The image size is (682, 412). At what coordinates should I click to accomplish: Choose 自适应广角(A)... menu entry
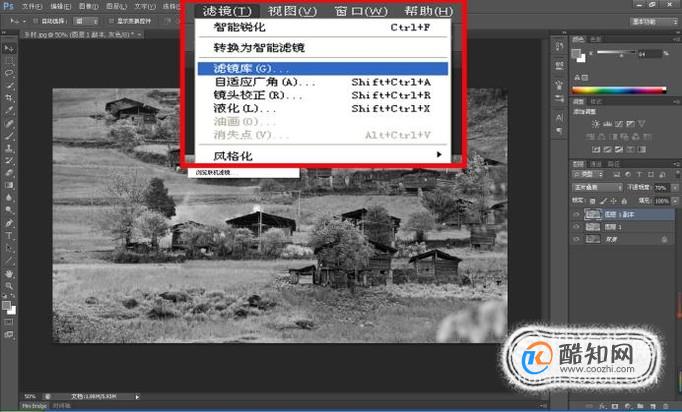tap(323, 82)
